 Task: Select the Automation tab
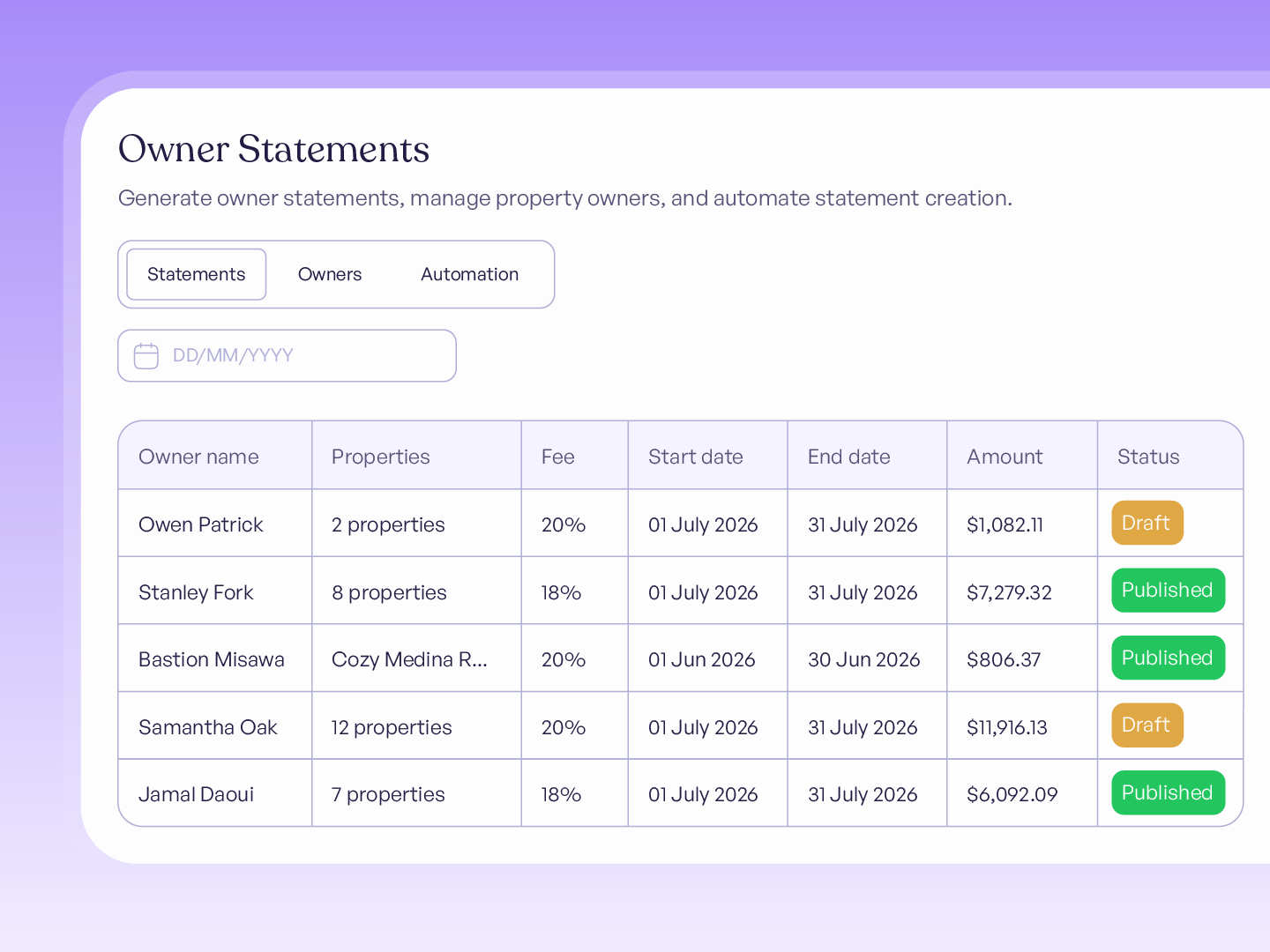click(469, 274)
